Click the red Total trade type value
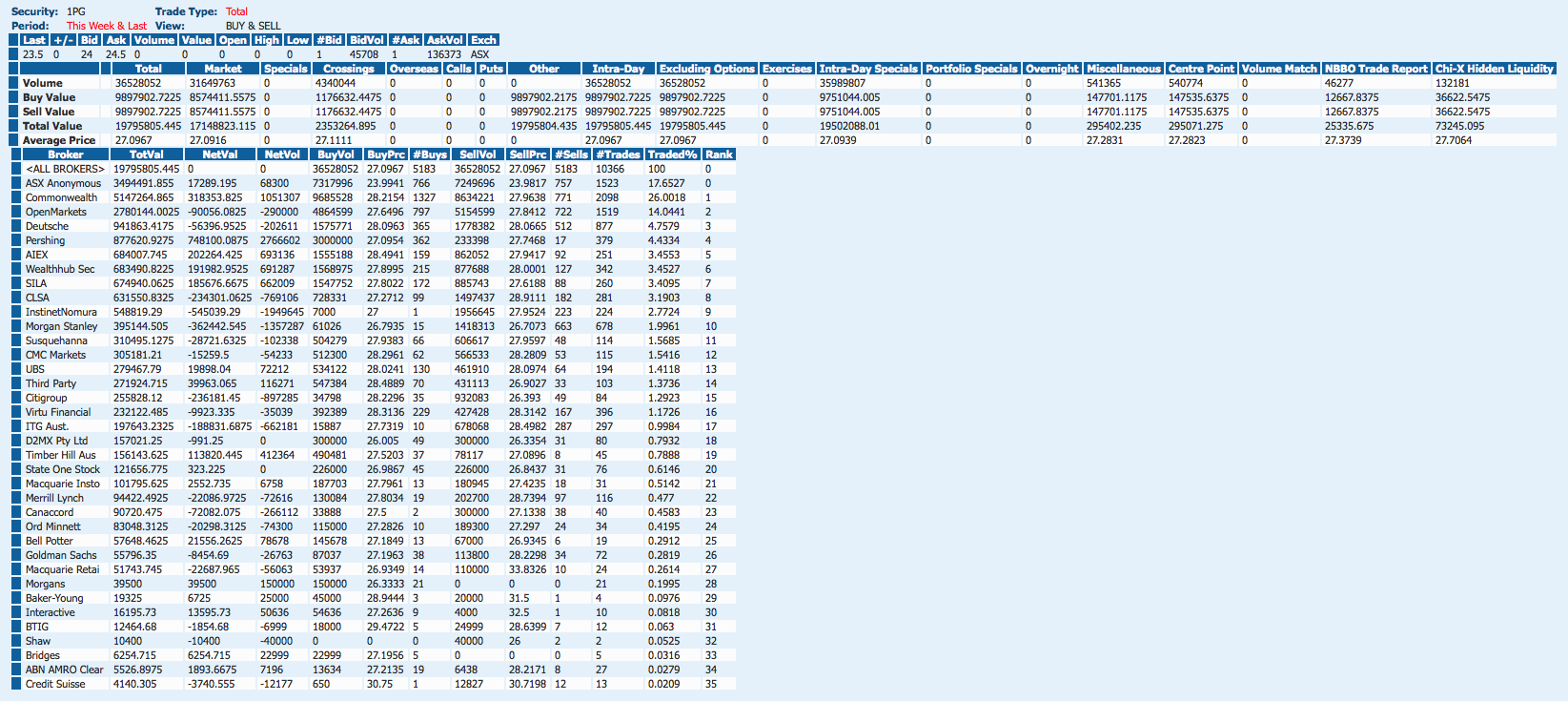Viewport: 1568px width, 701px height. click(236, 11)
